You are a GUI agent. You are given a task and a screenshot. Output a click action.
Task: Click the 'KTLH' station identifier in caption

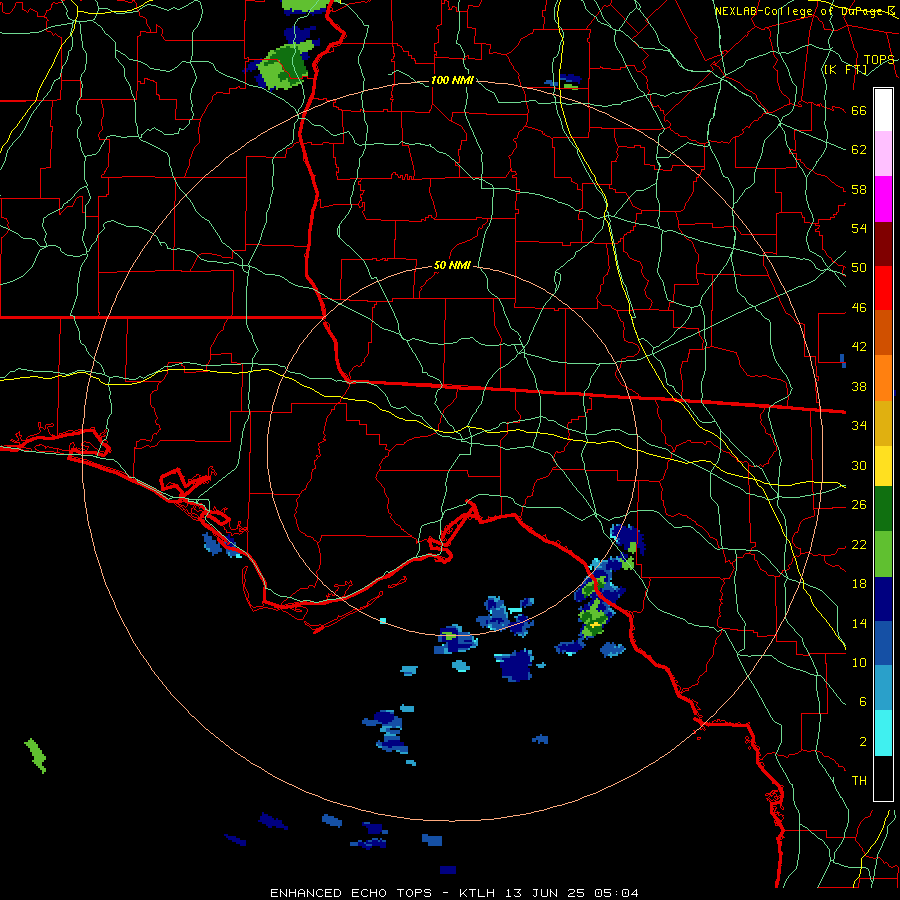click(478, 893)
